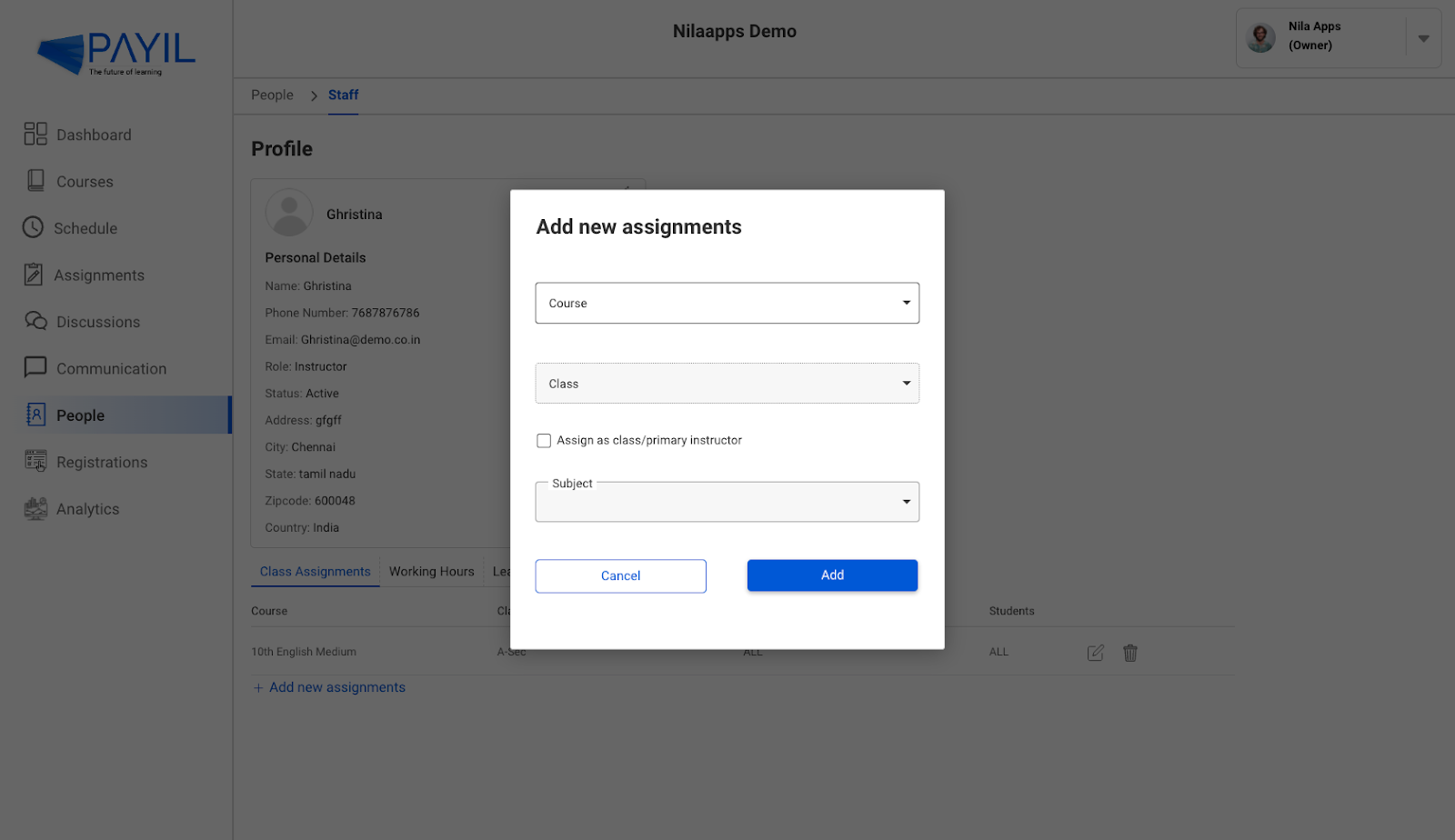Switch to Class Assignments tab
1455x840 pixels.
316,572
